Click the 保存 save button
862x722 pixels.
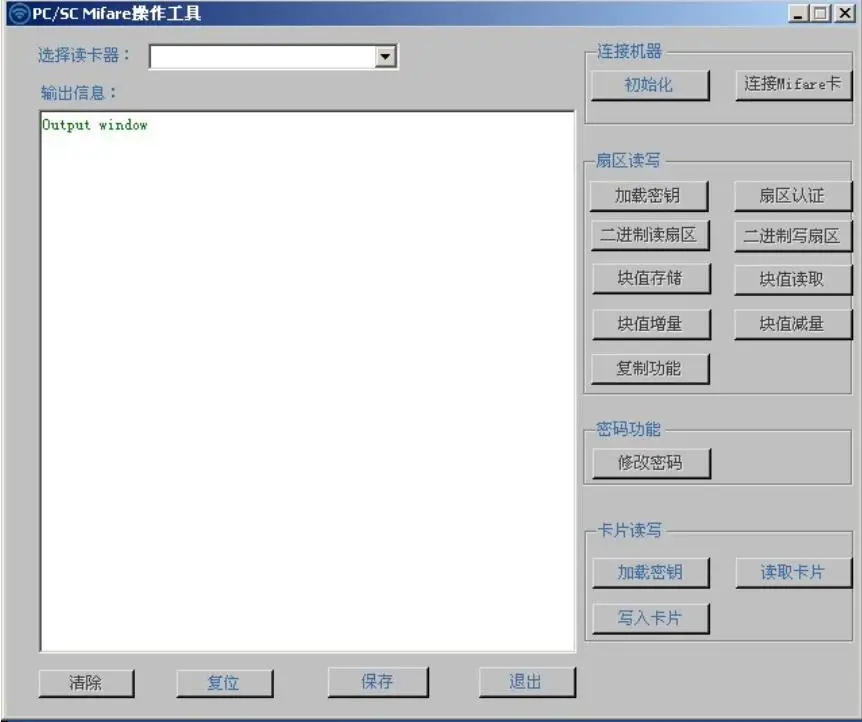click(x=378, y=682)
